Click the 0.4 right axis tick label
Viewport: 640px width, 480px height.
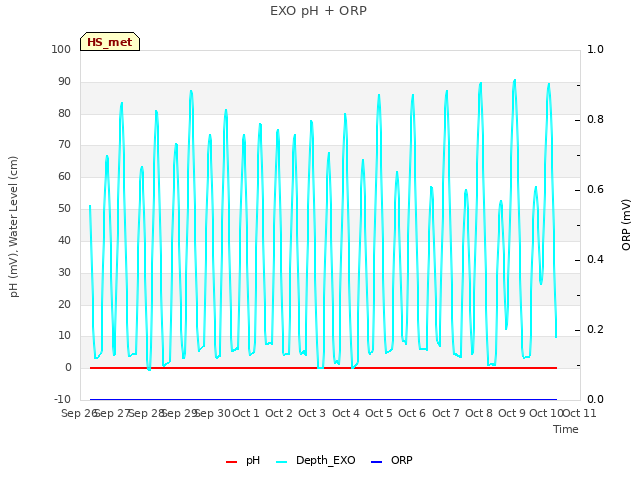(595, 260)
